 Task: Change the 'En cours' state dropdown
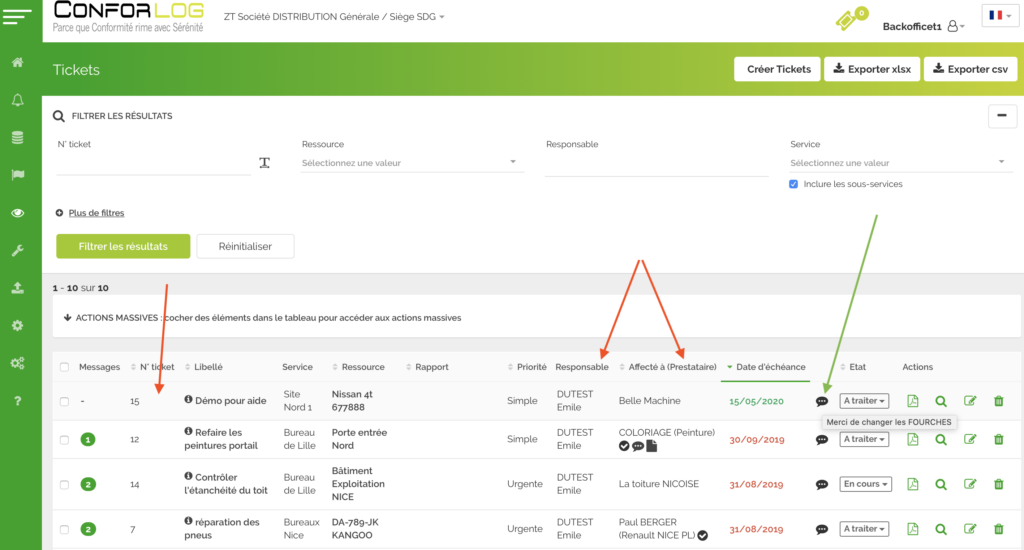(864, 484)
